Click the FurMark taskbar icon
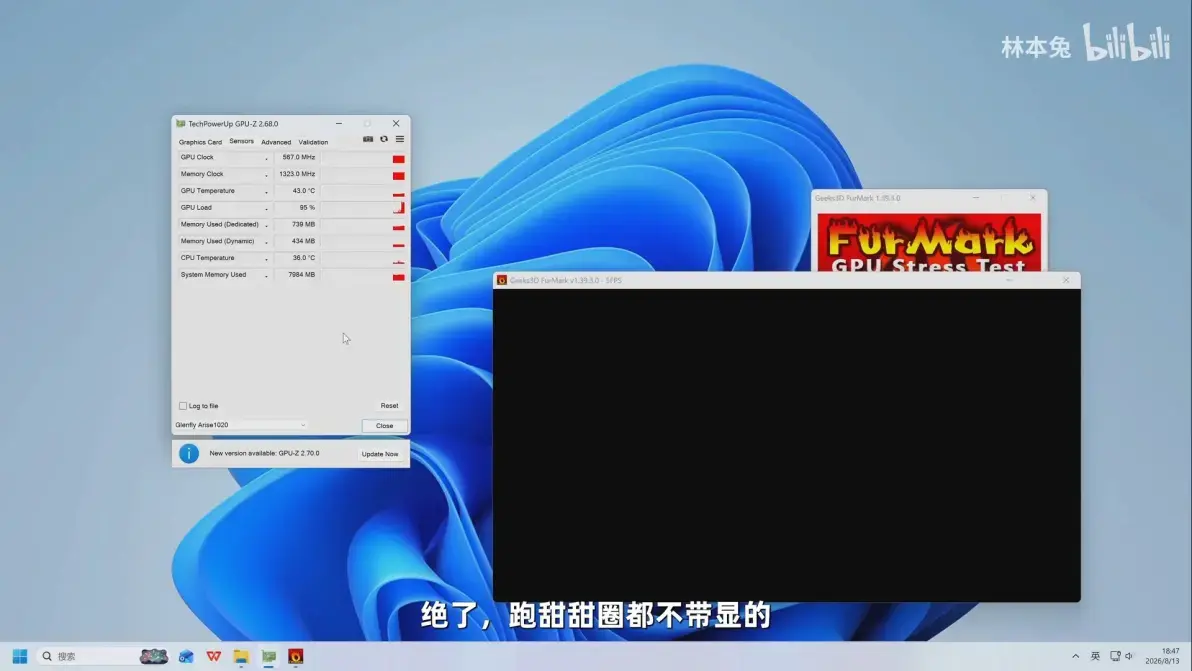 point(296,657)
